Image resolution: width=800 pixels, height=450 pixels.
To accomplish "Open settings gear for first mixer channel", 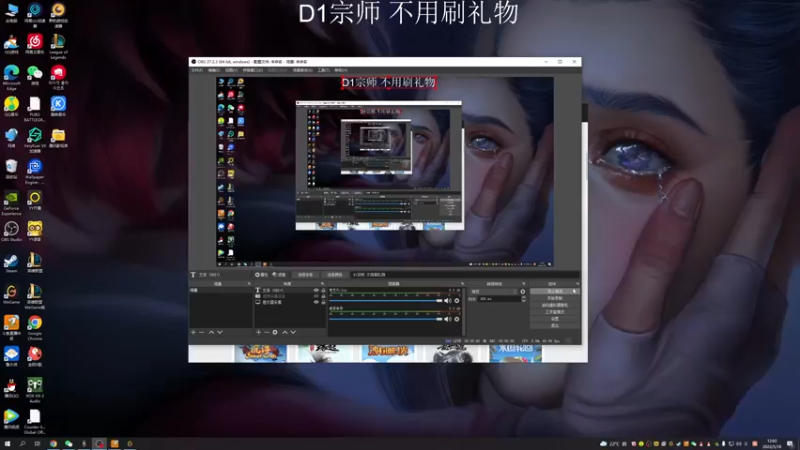I will (x=457, y=301).
